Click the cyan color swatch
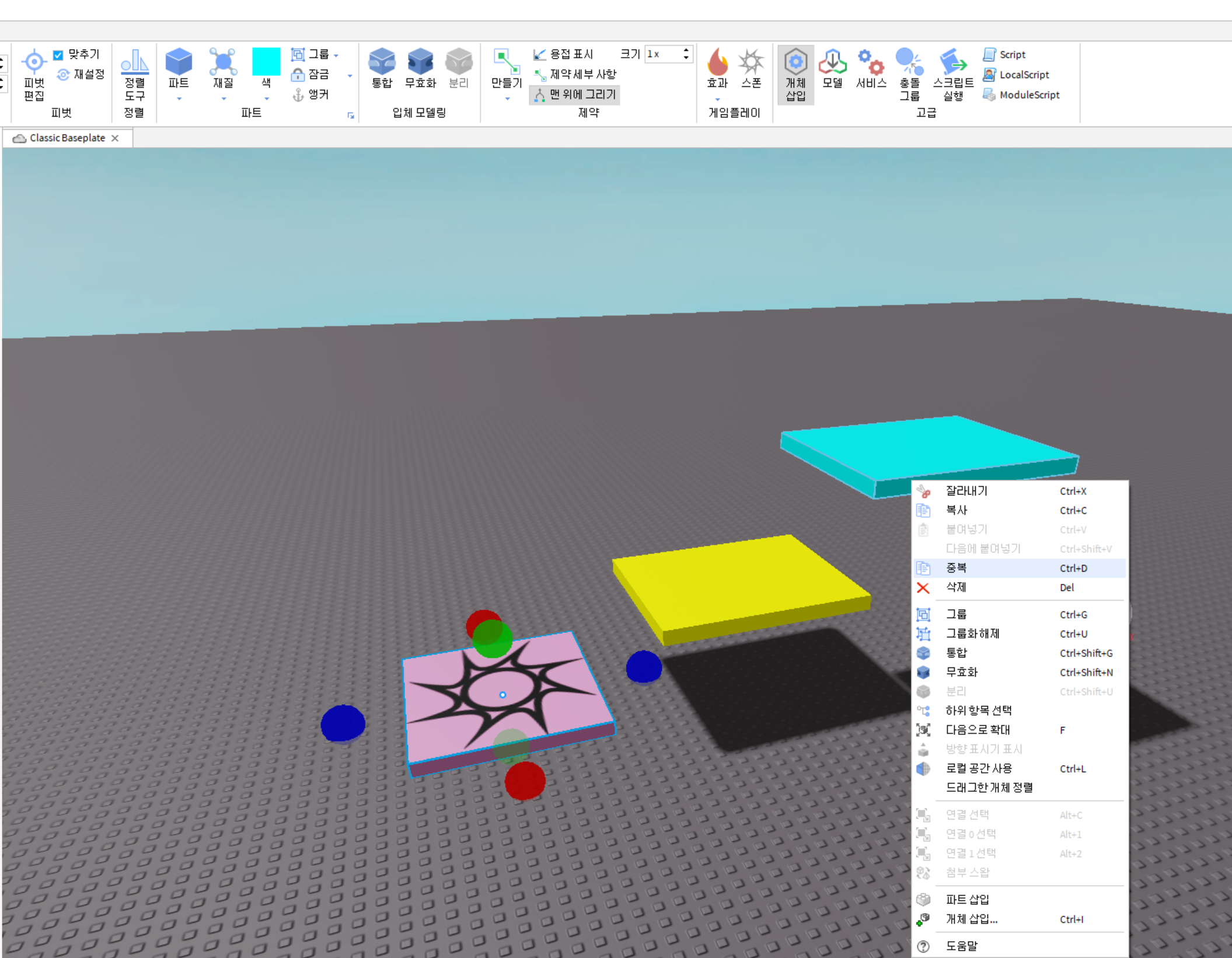The width and height of the screenshot is (1232, 958). point(266,62)
